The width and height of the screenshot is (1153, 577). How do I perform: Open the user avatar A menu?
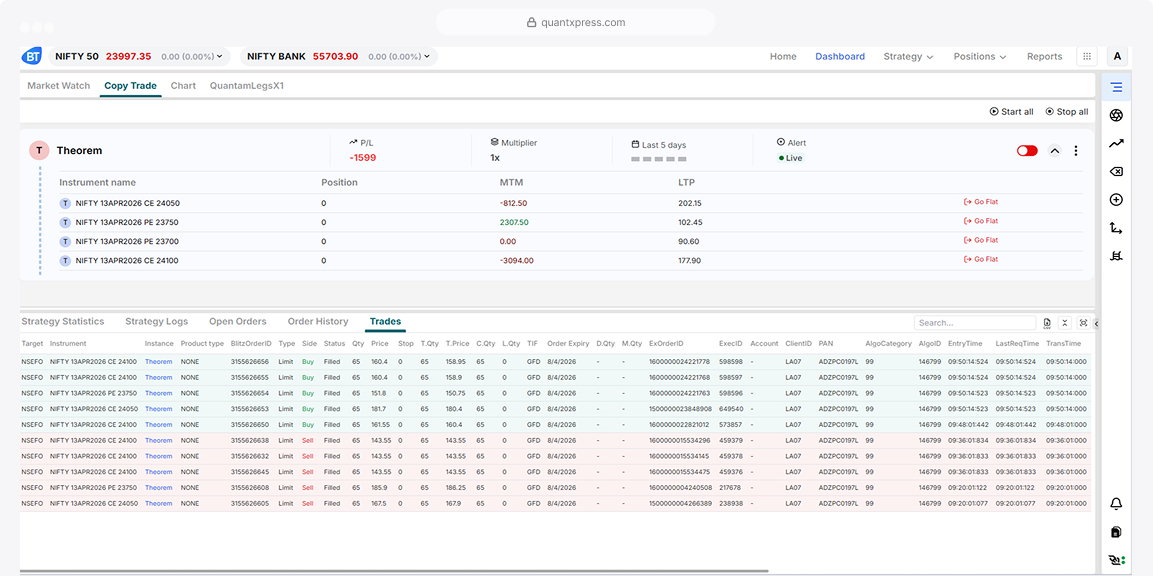coord(1117,57)
